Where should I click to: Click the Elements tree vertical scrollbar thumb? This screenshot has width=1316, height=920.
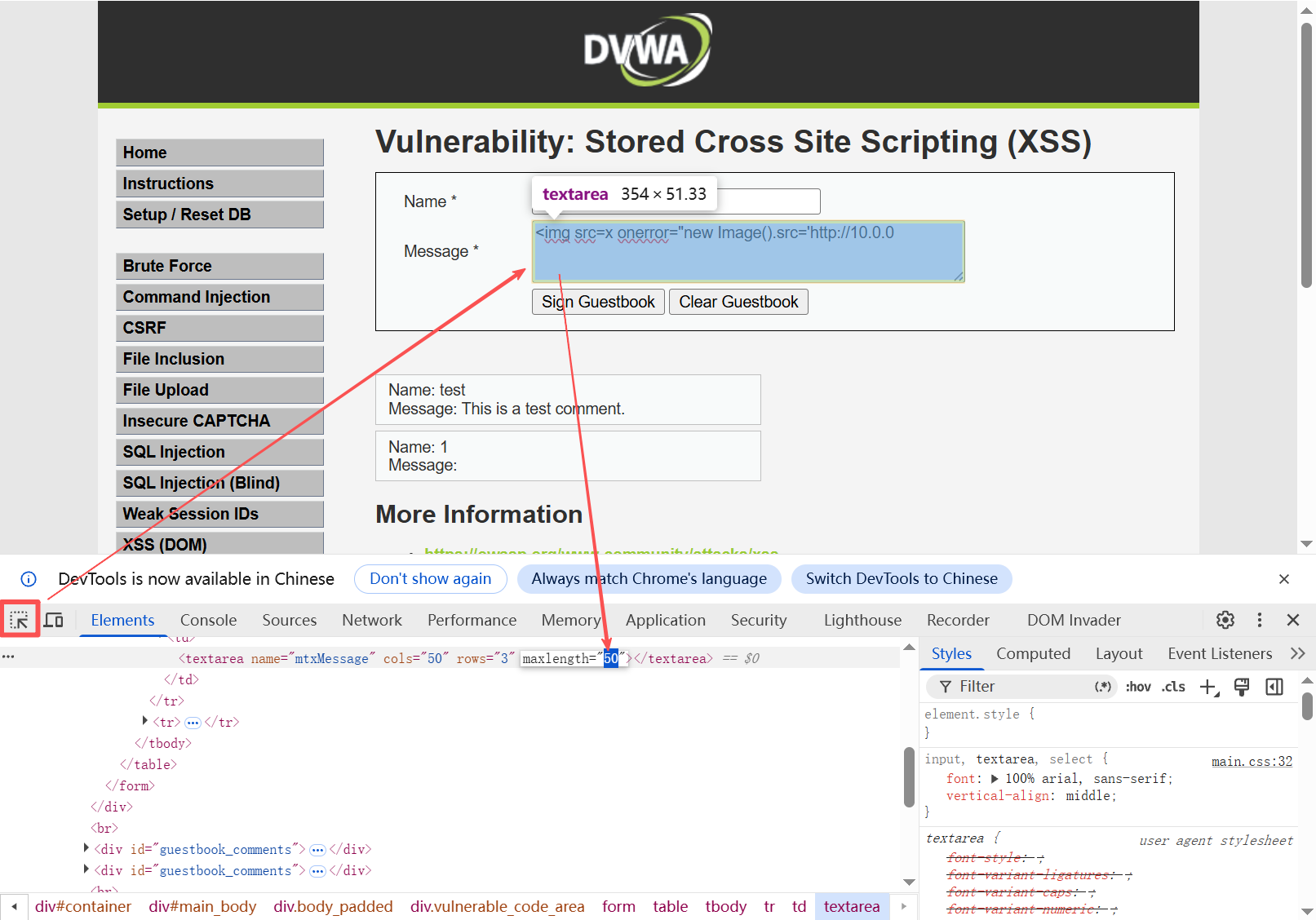(909, 777)
